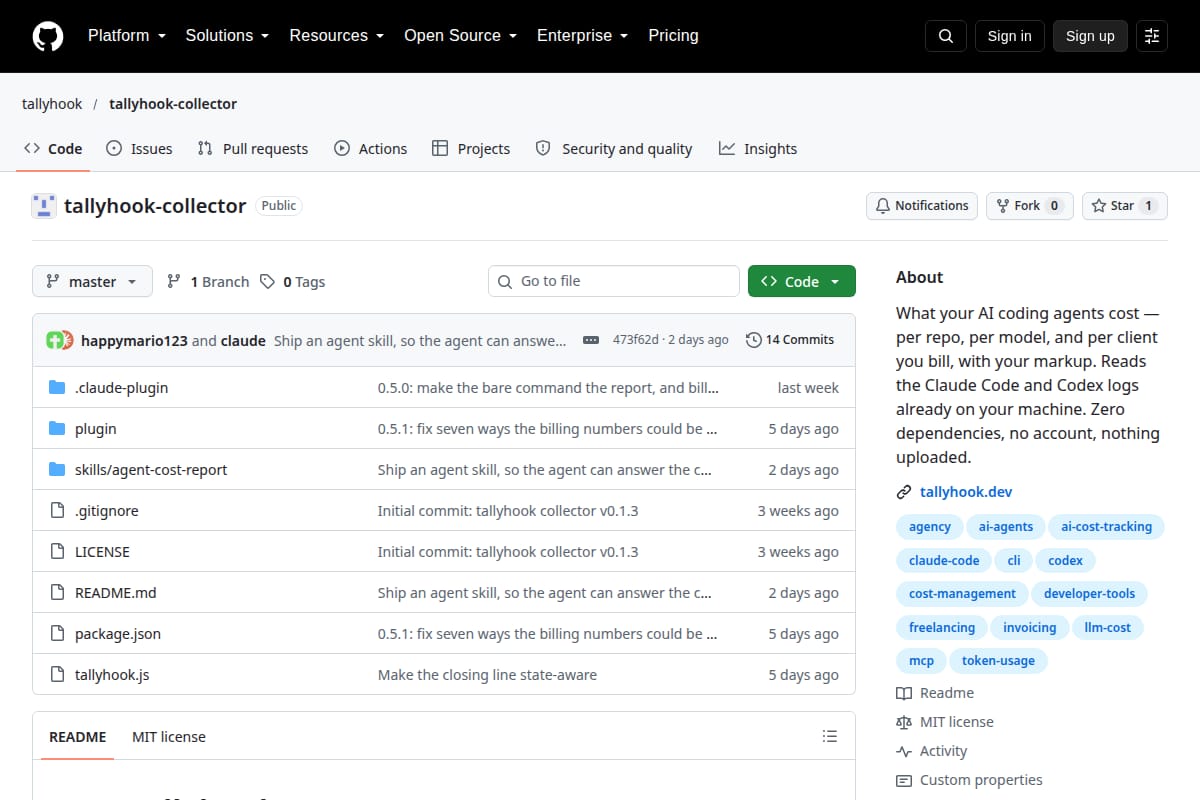Screen dimensions: 1200x800
Task: Open the claude-code topic tag
Action: [x=944, y=560]
